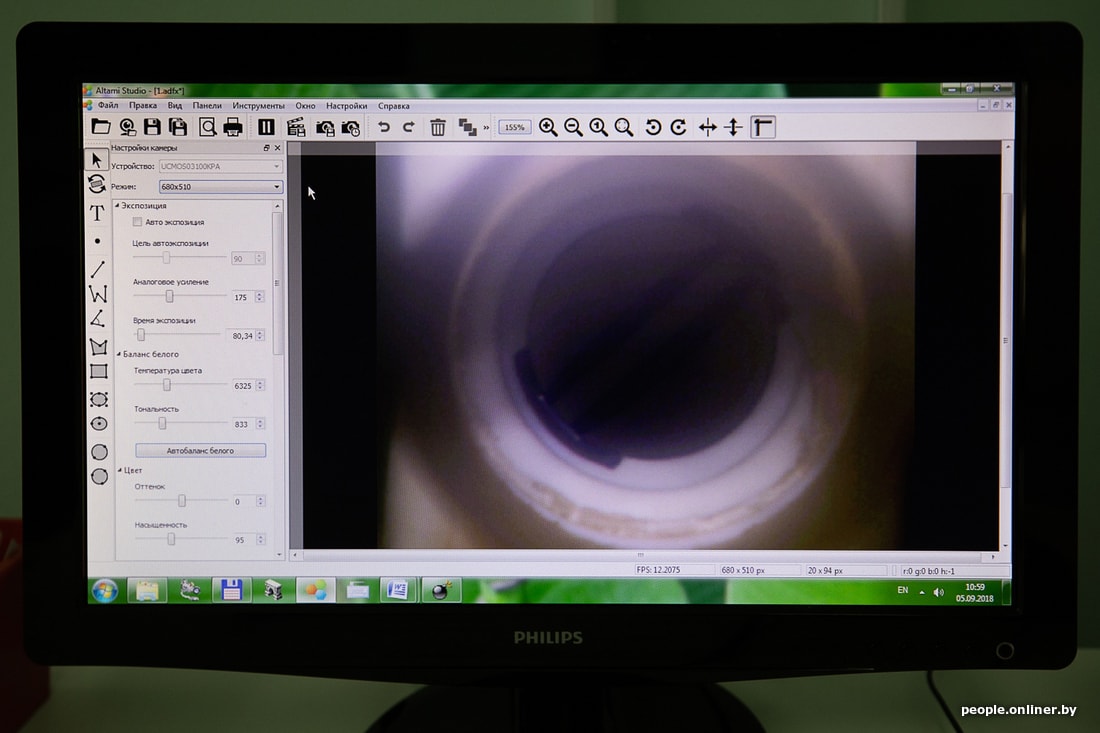Screen dimensions: 1100x733
Task: Click the Print icon in toolbar
Action: coord(233,127)
